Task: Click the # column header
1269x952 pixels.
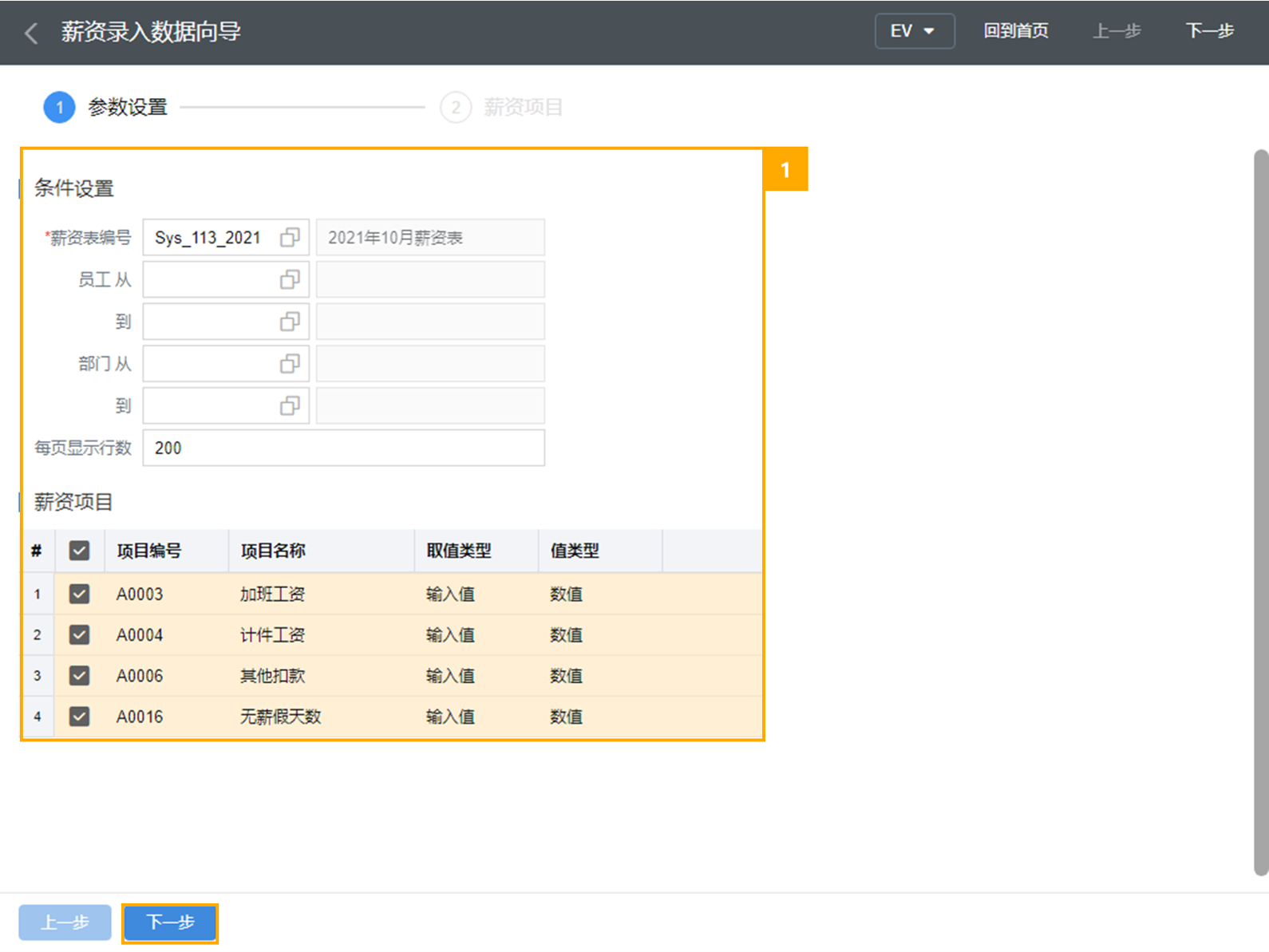Action: (38, 551)
